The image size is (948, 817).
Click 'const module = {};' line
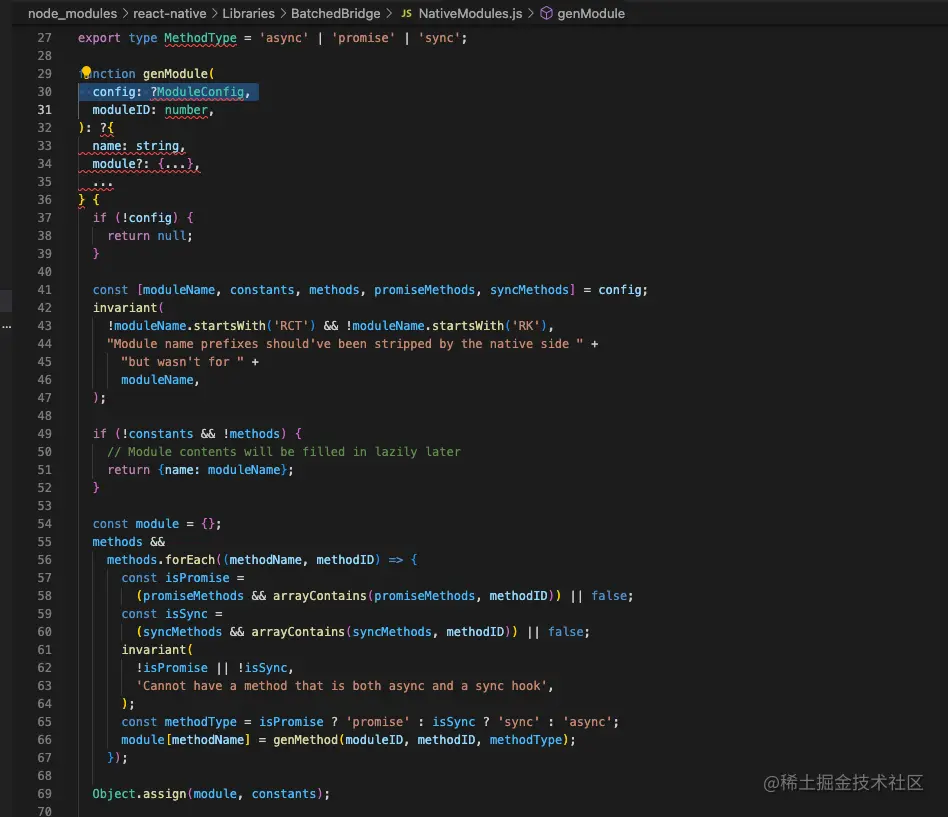tap(157, 524)
